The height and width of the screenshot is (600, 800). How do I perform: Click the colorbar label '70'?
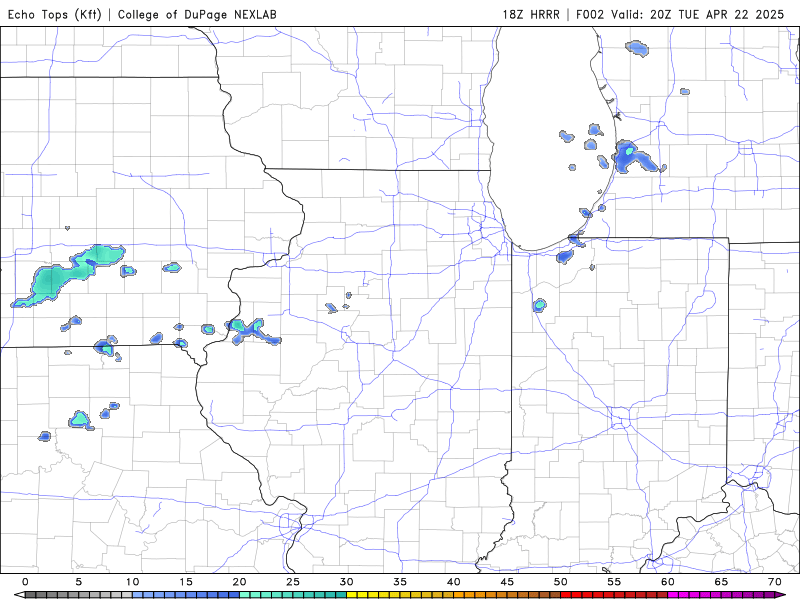[775, 582]
